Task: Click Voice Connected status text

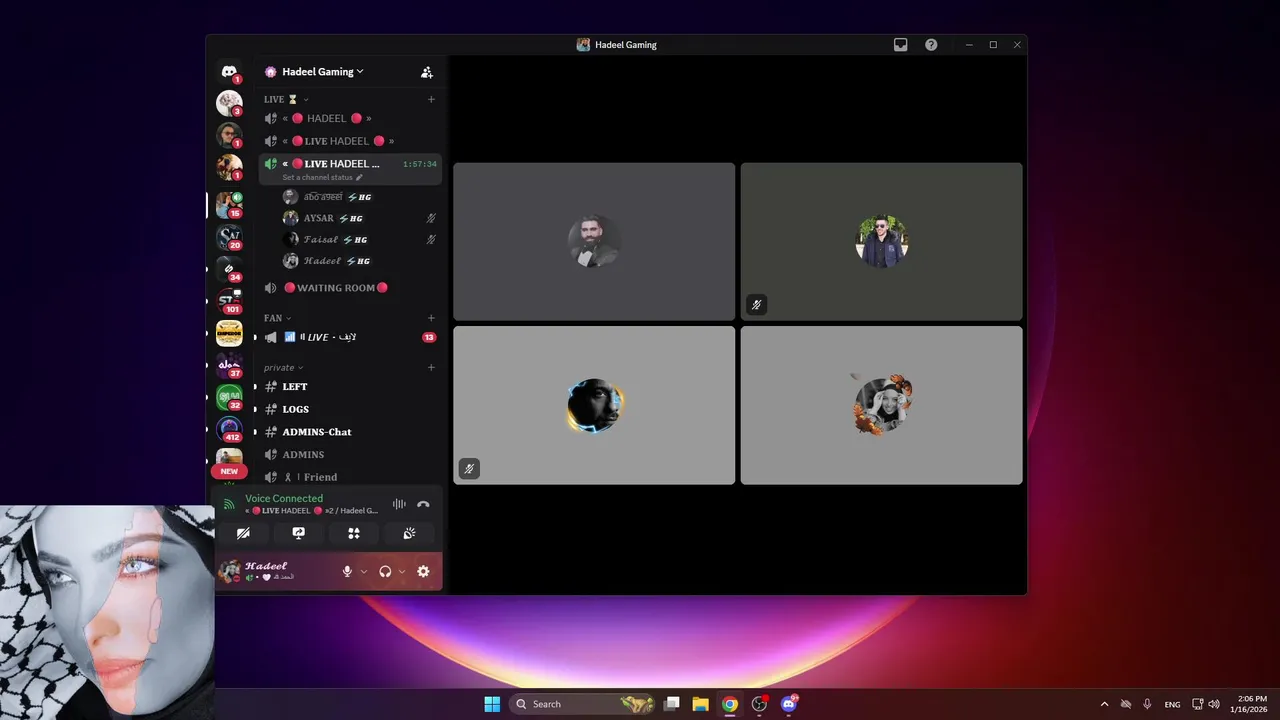Action: (284, 498)
